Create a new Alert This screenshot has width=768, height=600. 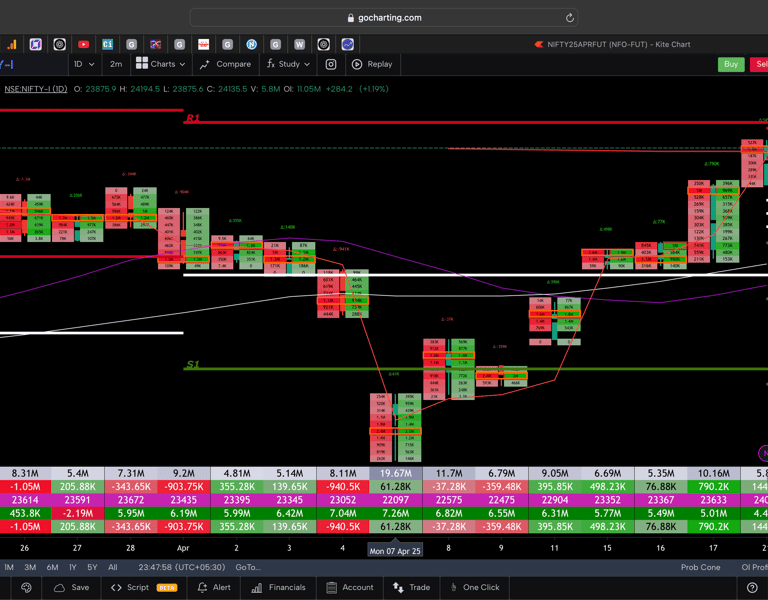point(214,587)
